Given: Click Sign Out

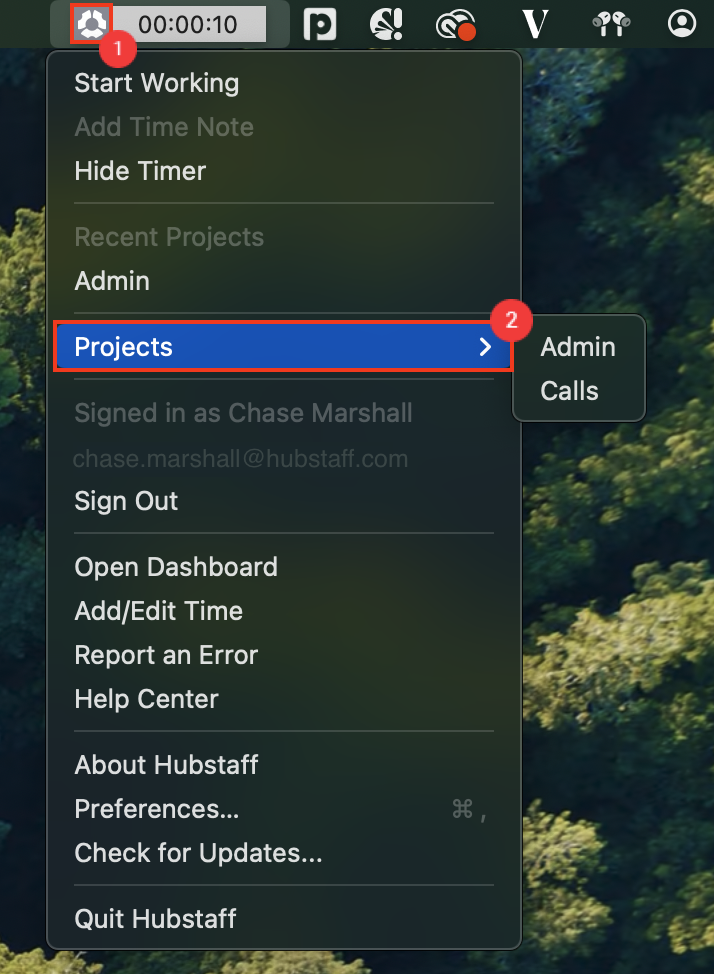Looking at the screenshot, I should pos(126,501).
